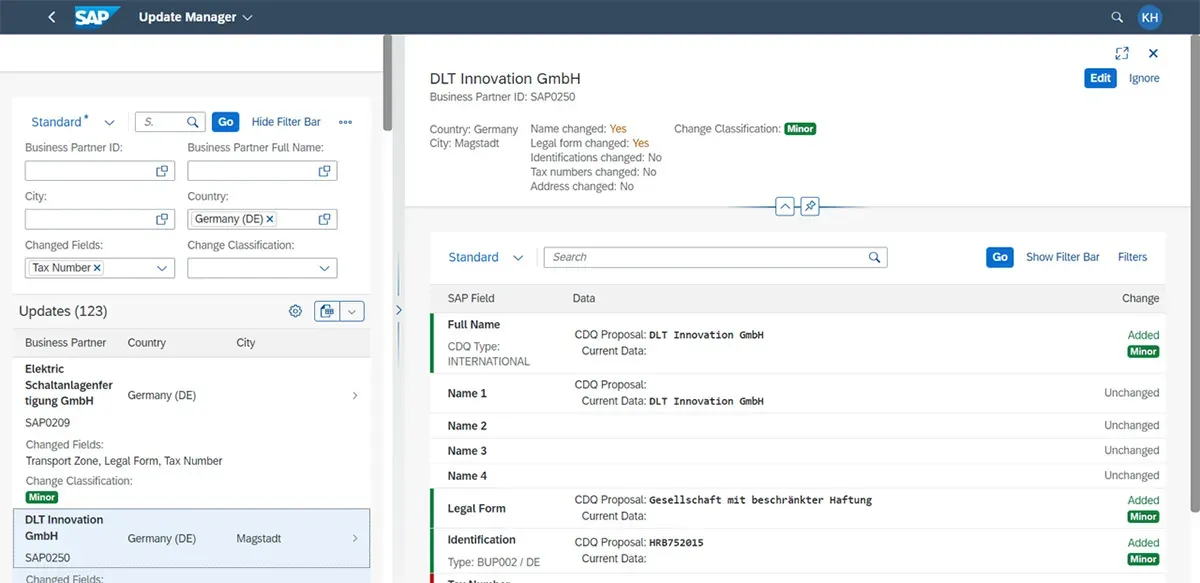Click the magnifier in left search field
Image resolution: width=1200 pixels, height=583 pixels.
194,122
